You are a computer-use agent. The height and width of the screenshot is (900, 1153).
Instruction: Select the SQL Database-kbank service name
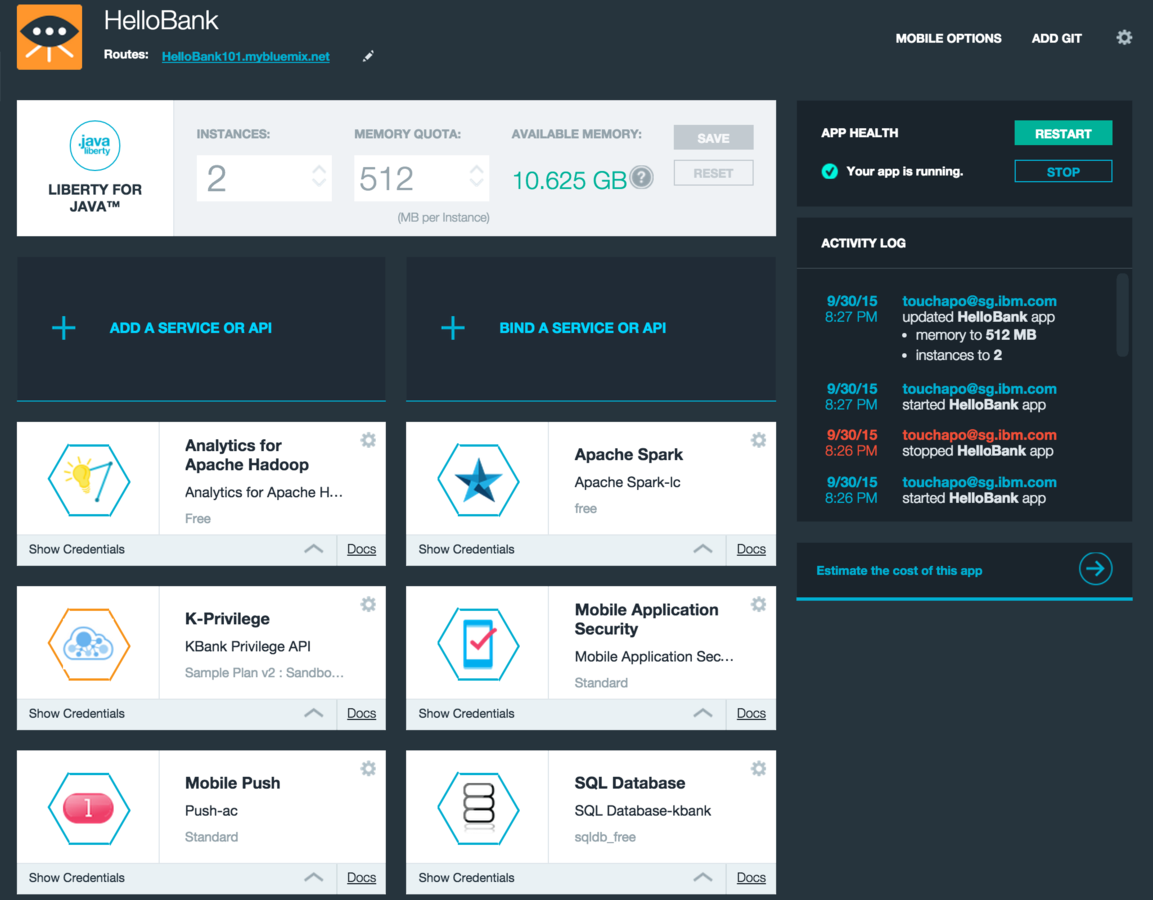643,810
